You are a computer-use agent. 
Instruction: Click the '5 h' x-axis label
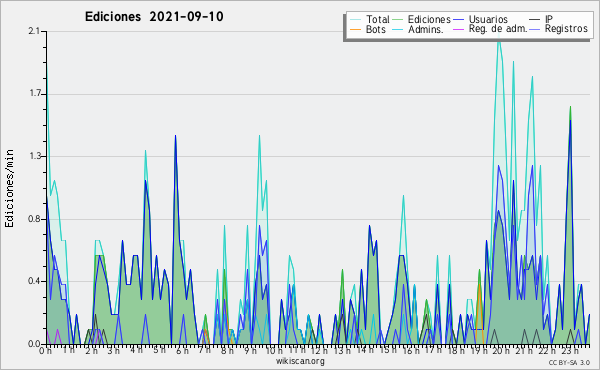tap(159, 350)
